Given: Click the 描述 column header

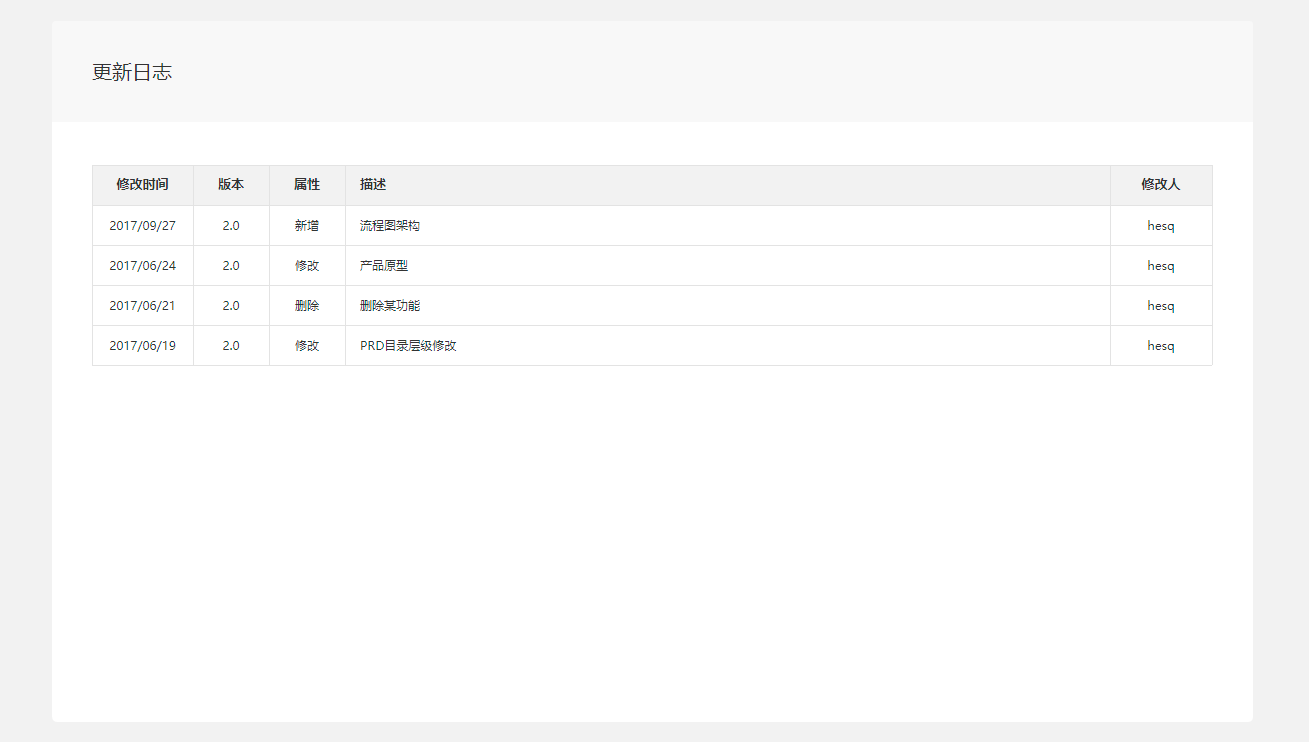Looking at the screenshot, I should 373,185.
